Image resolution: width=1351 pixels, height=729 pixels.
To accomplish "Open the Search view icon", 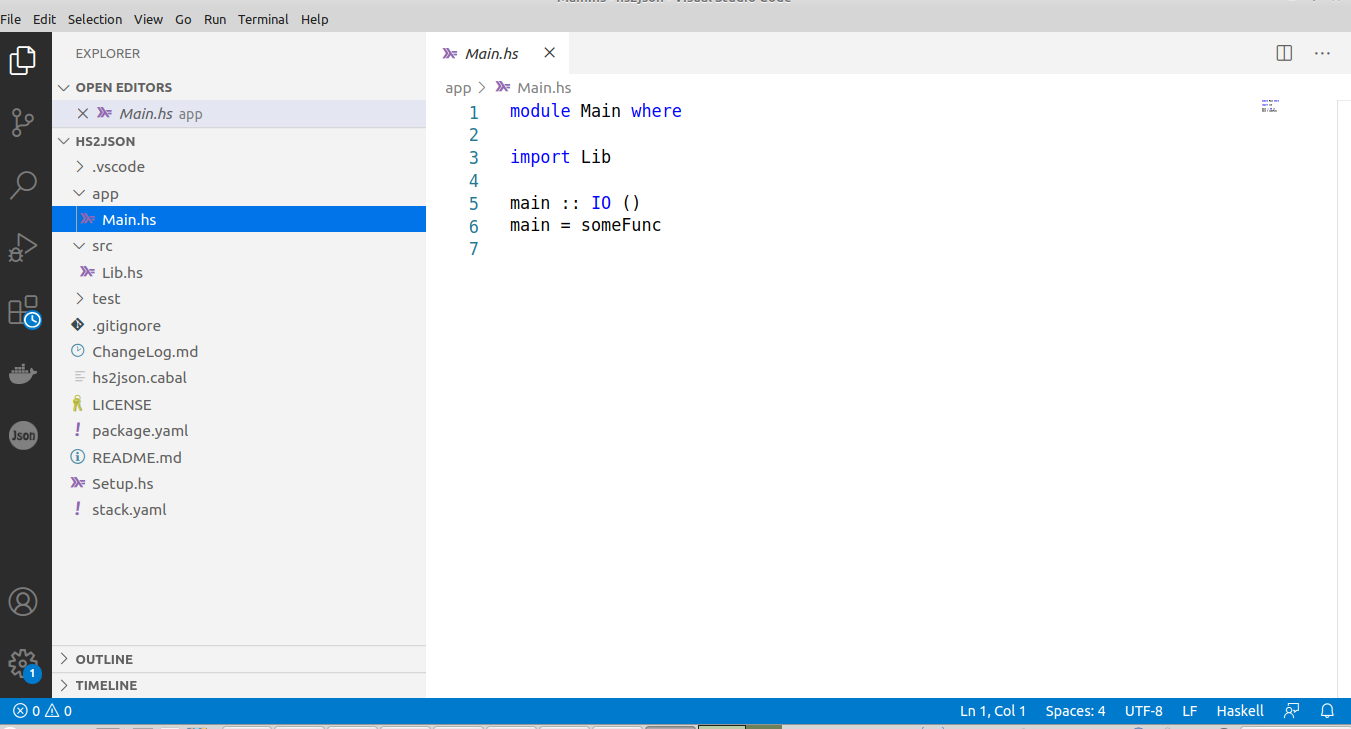I will [23, 184].
